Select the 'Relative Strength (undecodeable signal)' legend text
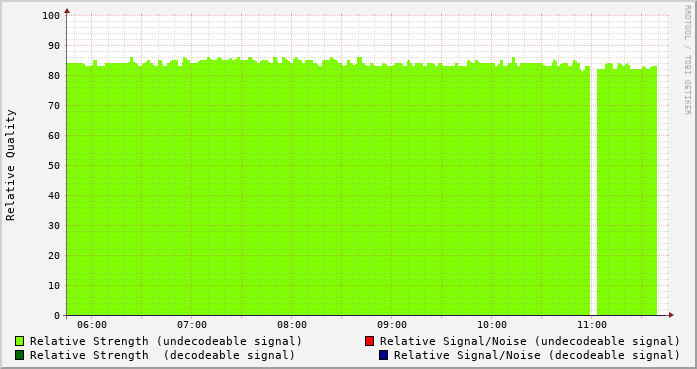 tap(166, 341)
